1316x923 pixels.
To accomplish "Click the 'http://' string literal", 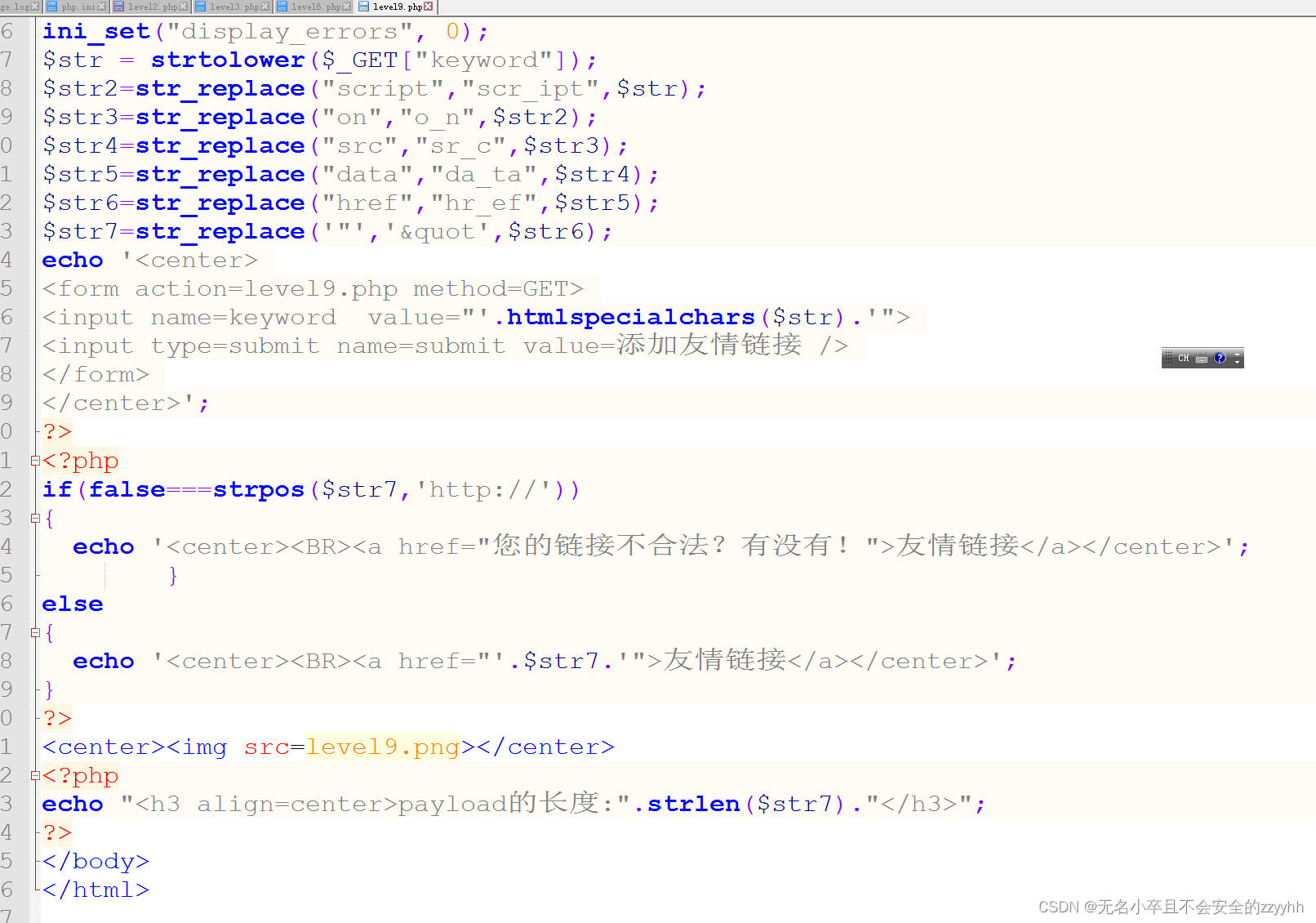I will 485,489.
